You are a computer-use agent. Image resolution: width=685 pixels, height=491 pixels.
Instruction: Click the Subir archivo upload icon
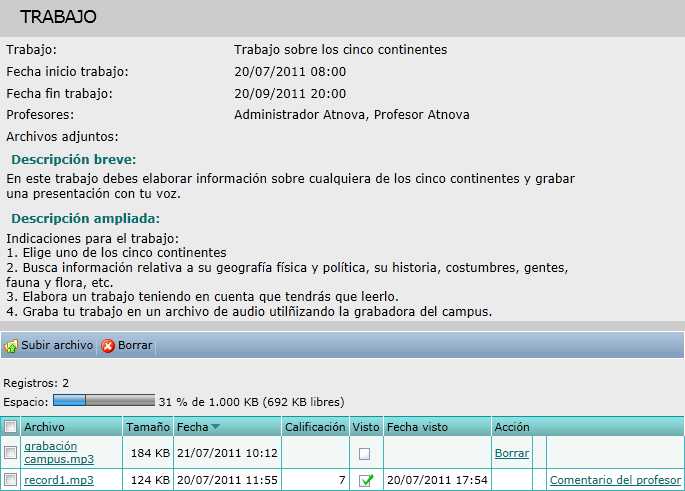pyautogui.click(x=11, y=346)
